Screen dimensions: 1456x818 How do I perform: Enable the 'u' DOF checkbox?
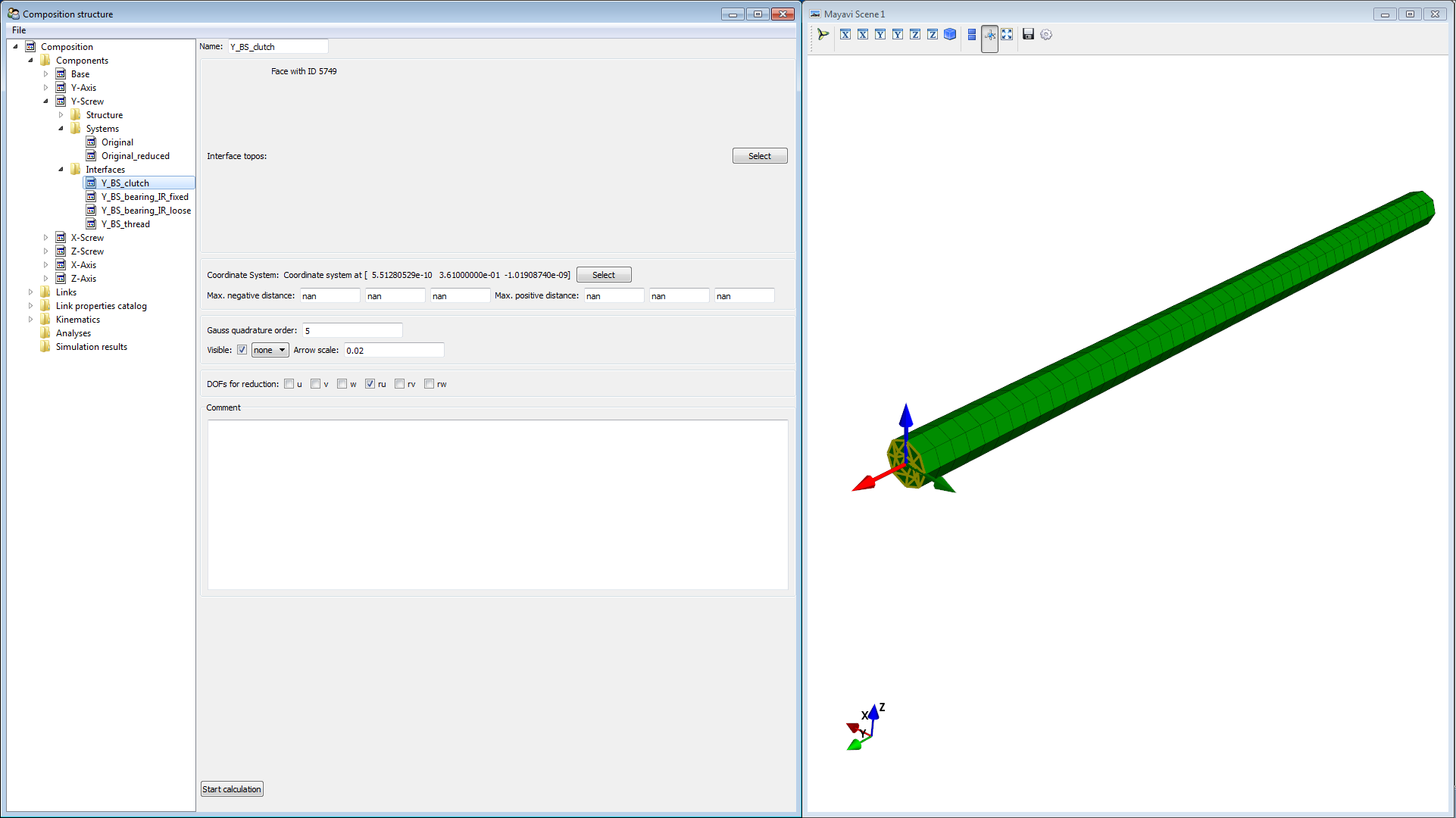click(289, 384)
